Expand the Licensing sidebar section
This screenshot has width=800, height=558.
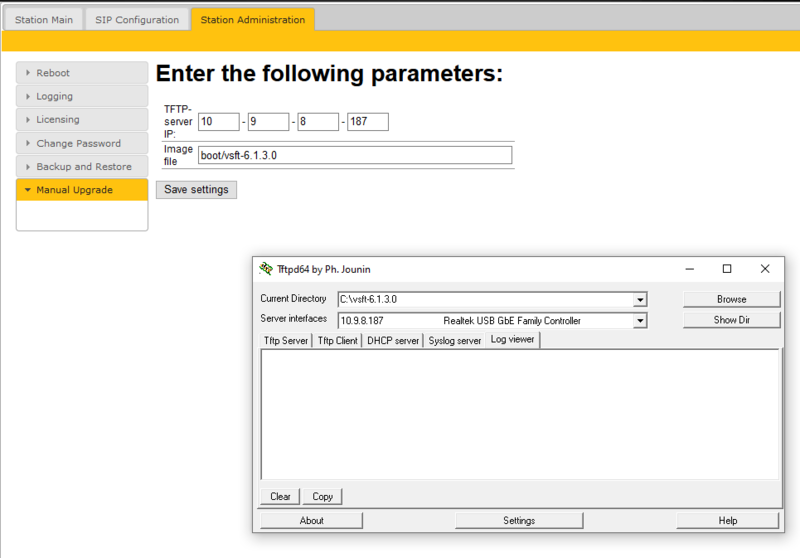coord(82,119)
